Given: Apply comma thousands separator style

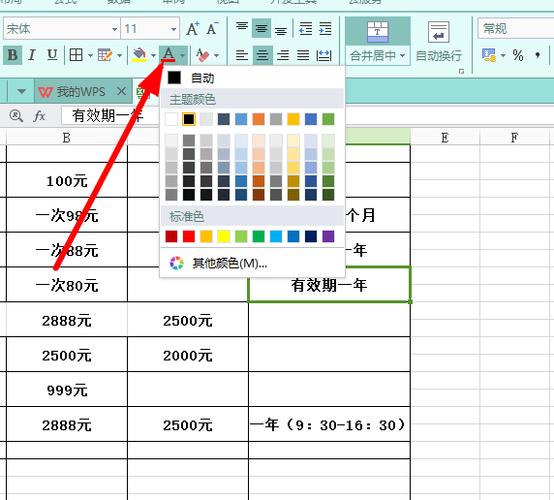Looking at the screenshot, I should 538,55.
